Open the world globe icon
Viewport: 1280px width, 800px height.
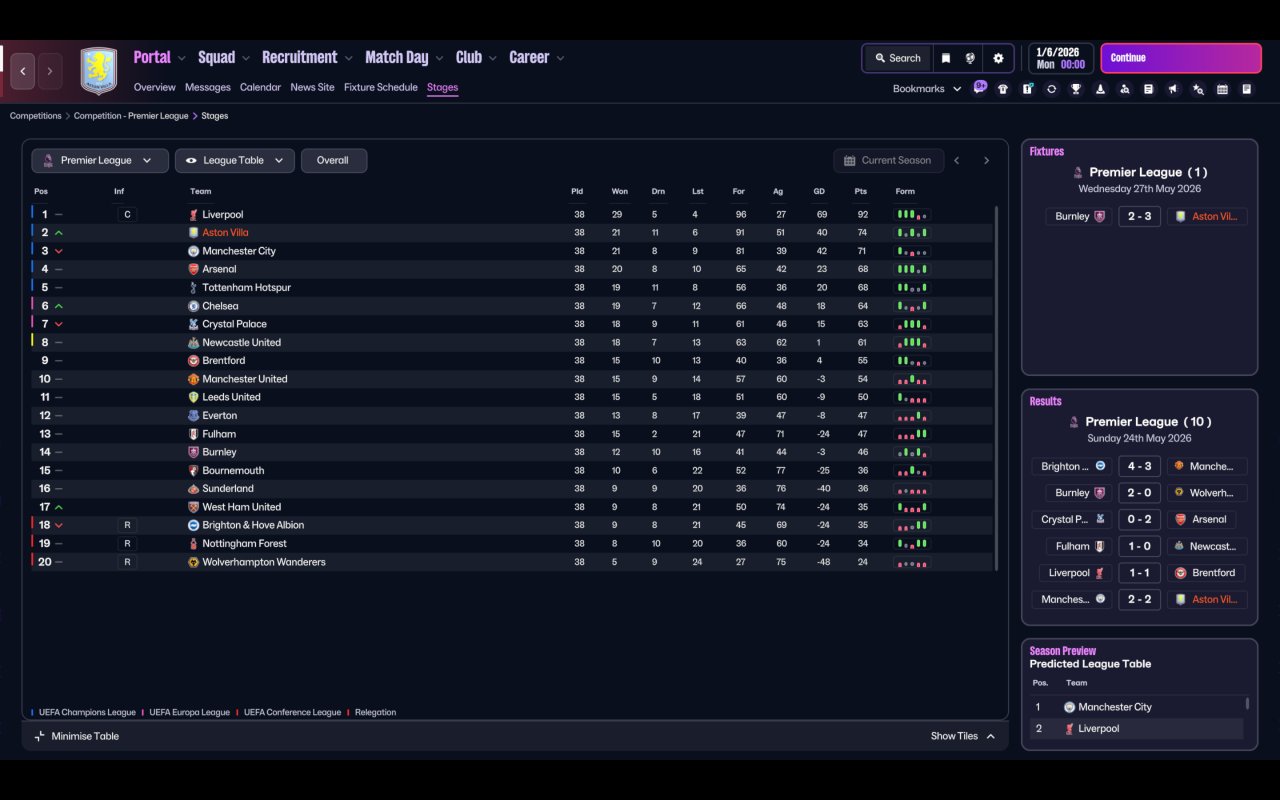click(x=970, y=58)
